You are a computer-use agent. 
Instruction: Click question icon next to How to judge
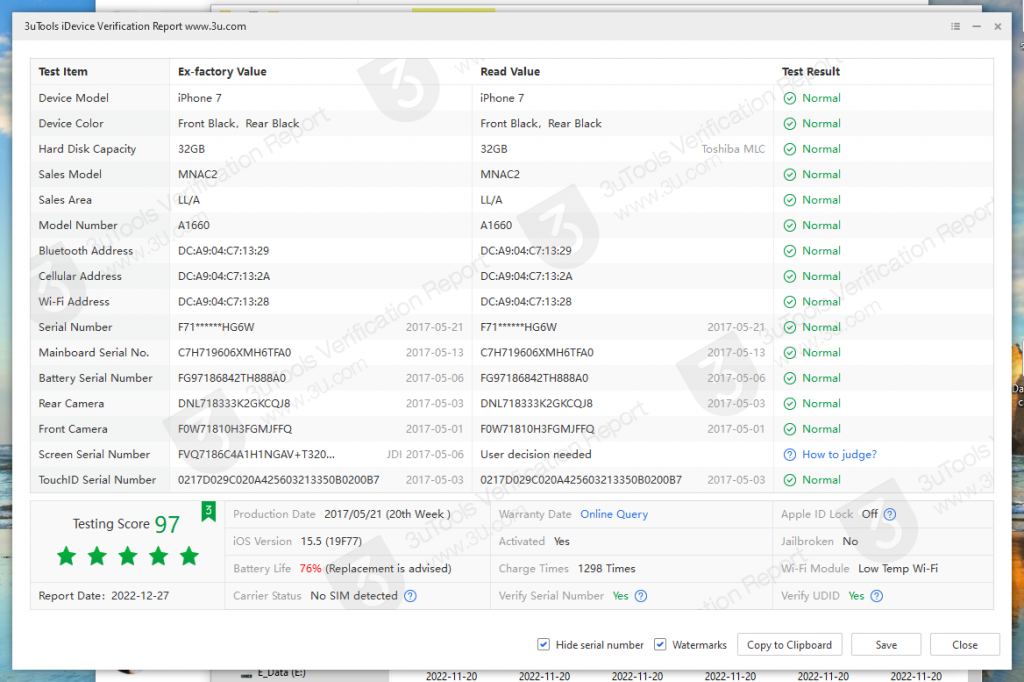(x=790, y=455)
